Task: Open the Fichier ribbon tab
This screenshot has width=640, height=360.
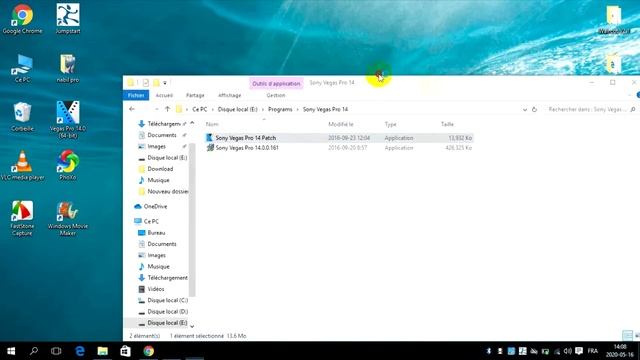Action: 136,95
